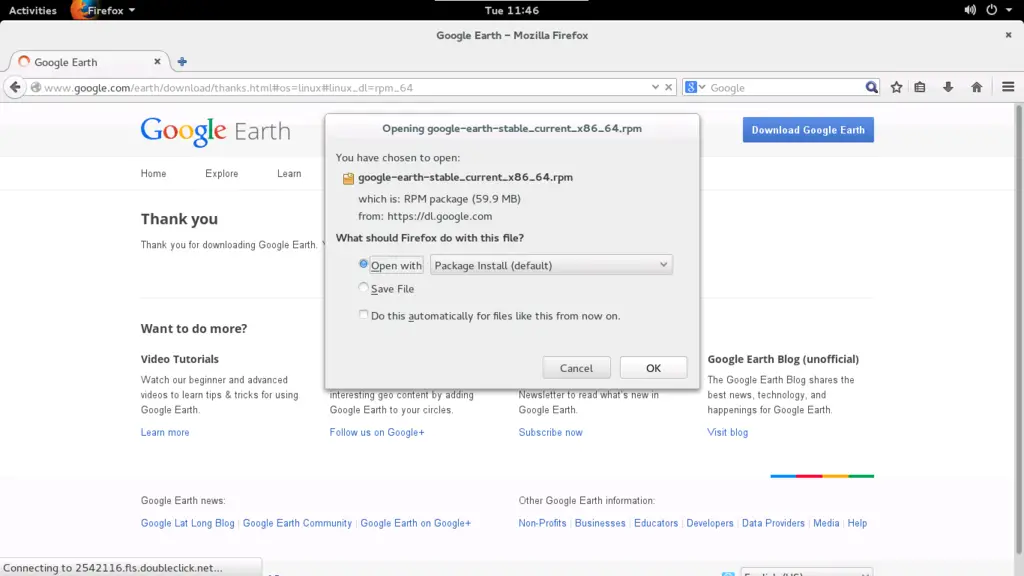1024x576 pixels.
Task: Click 'Google Earth Blog (unofficial)' heading
Action: (783, 359)
